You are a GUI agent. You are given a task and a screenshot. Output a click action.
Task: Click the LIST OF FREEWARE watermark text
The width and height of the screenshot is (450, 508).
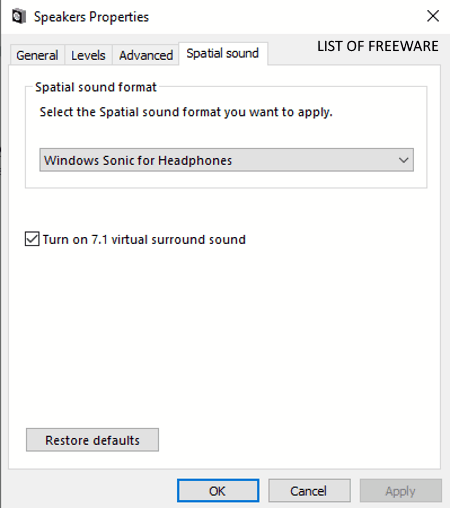pos(377,46)
